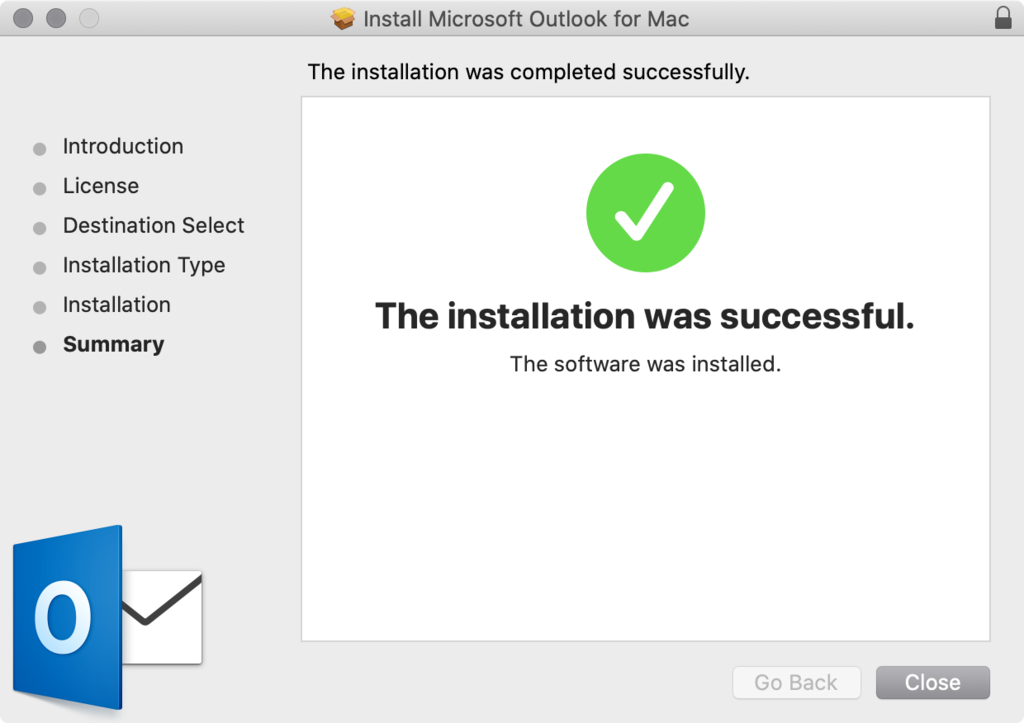
Task: Click the Close button
Action: 932,682
